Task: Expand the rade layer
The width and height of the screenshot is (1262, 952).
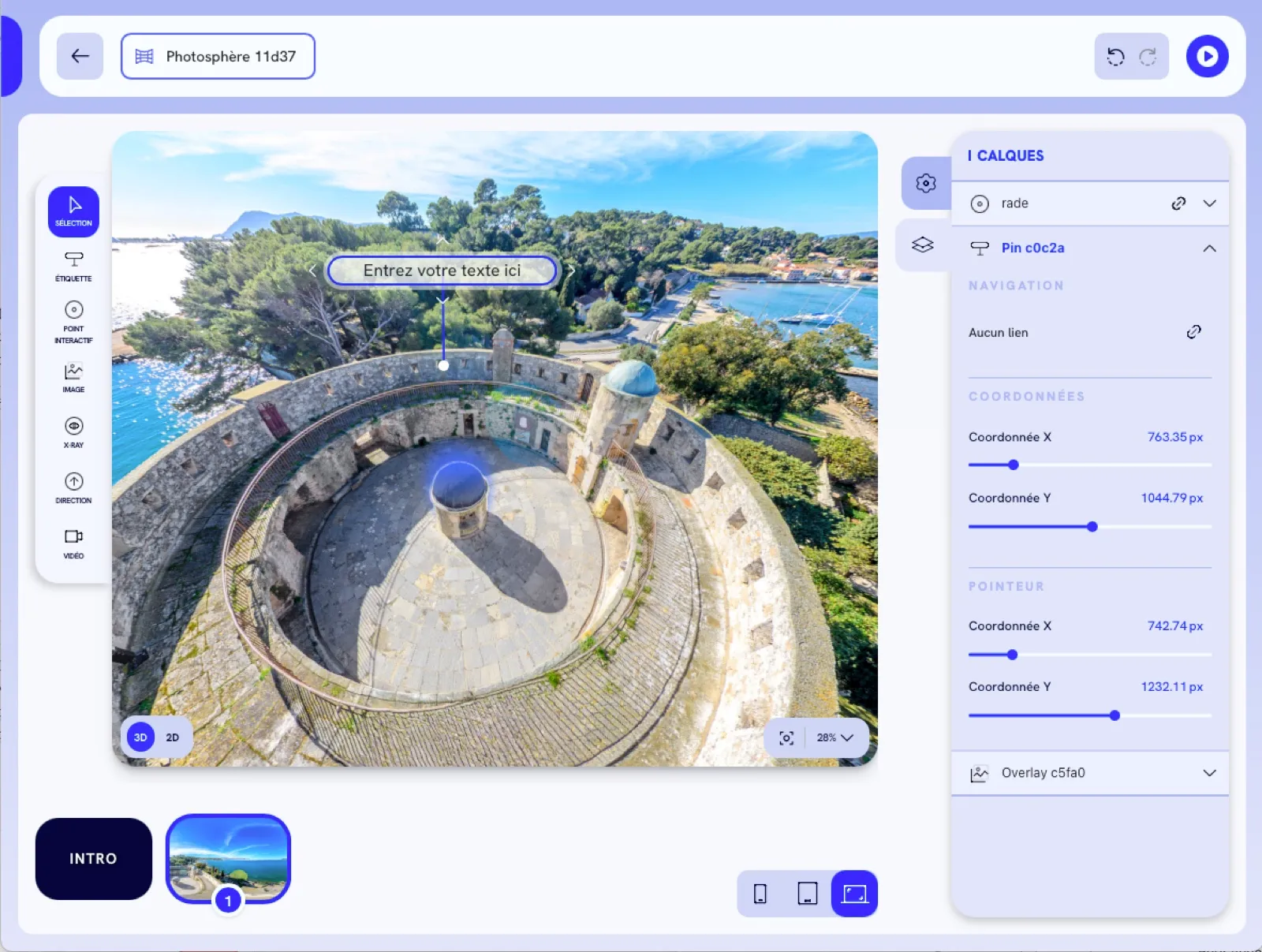Action: (1209, 203)
